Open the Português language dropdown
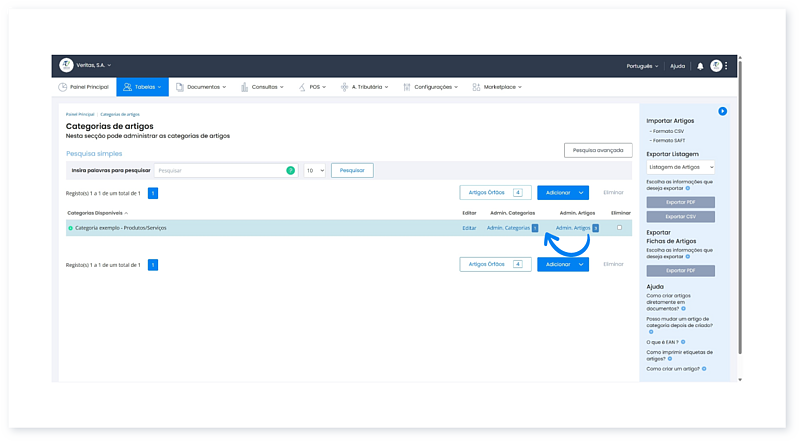The image size is (800, 442). 642,66
